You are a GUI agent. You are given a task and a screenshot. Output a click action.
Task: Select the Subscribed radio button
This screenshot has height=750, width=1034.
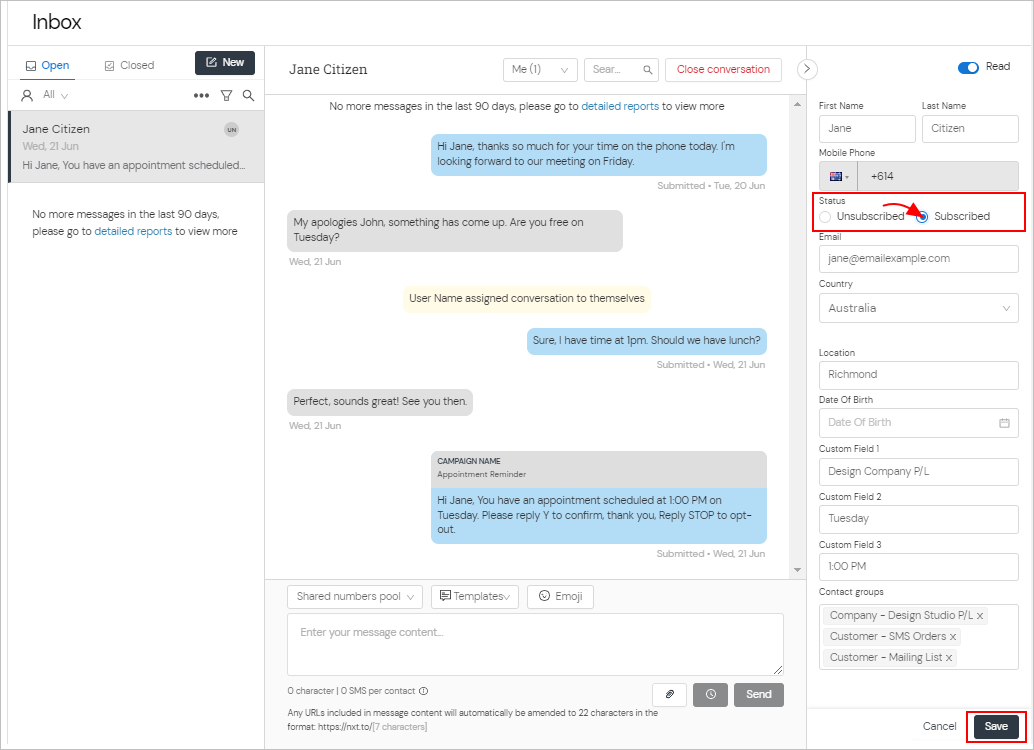click(923, 217)
